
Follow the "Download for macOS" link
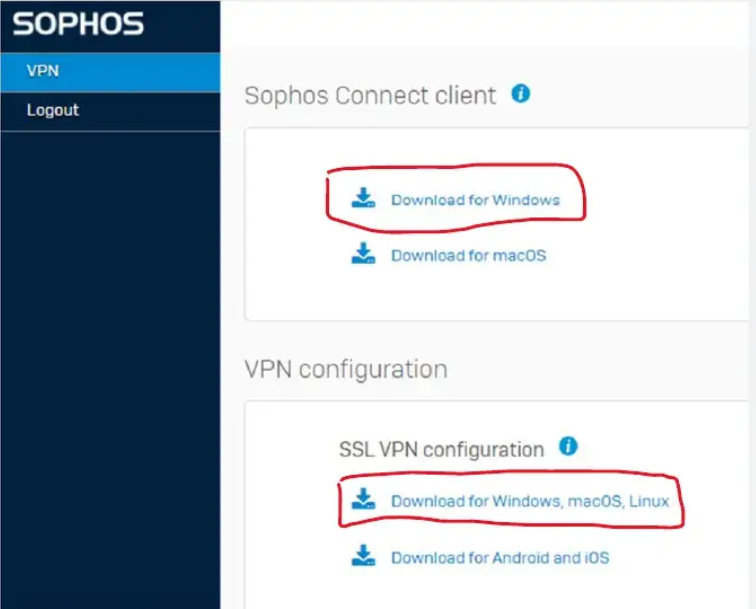point(468,255)
